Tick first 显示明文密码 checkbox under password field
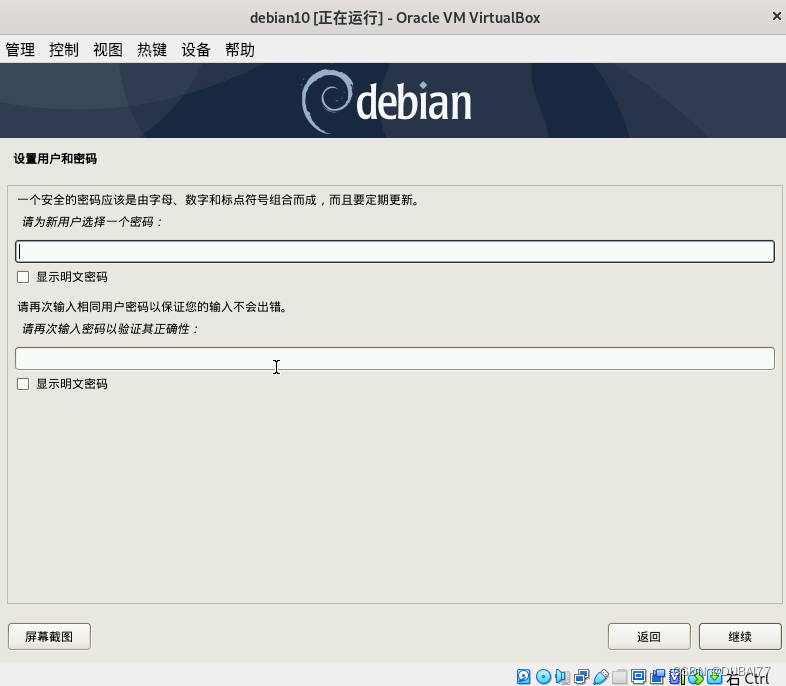Screen dimensions: 786x686 pyautogui.click(x=23, y=277)
